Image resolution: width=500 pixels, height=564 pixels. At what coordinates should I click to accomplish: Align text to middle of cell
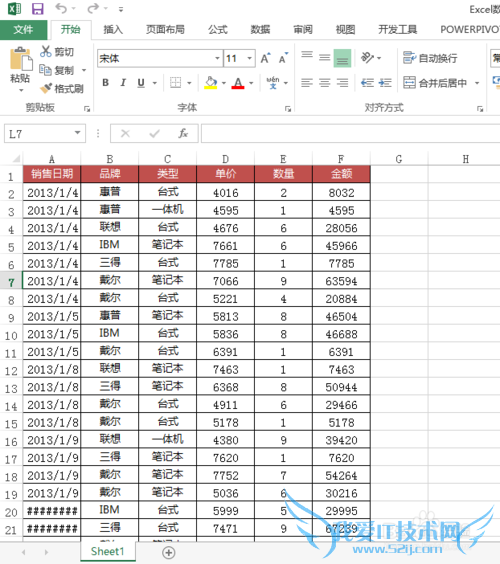point(324,58)
